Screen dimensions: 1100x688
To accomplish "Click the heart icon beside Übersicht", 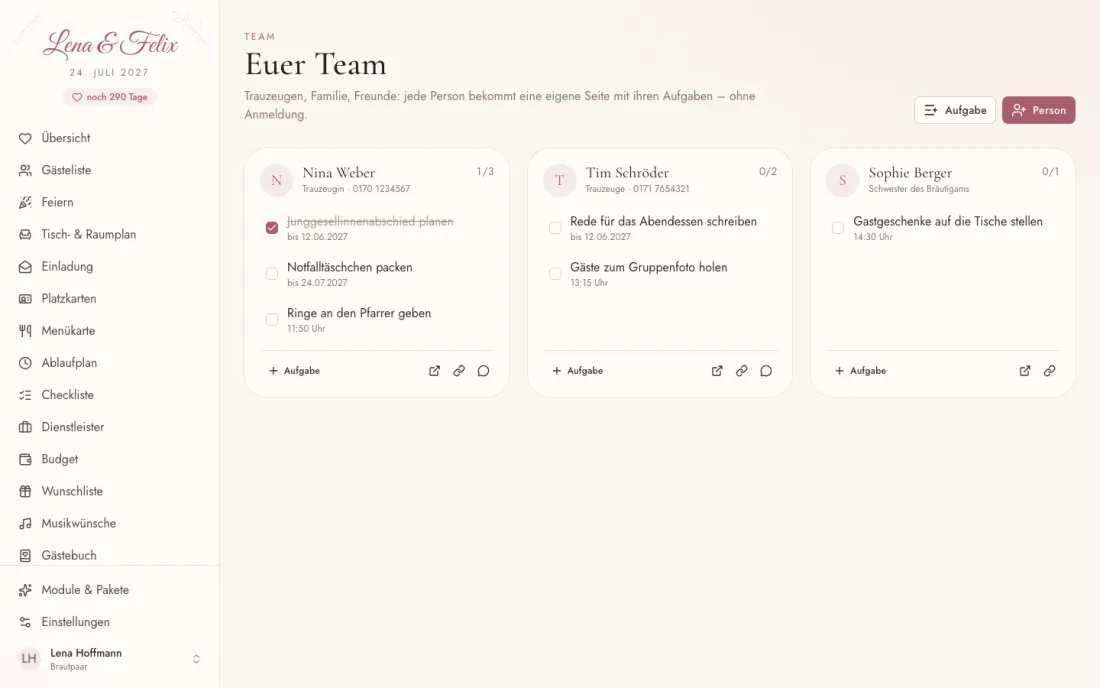I will 25,138.
